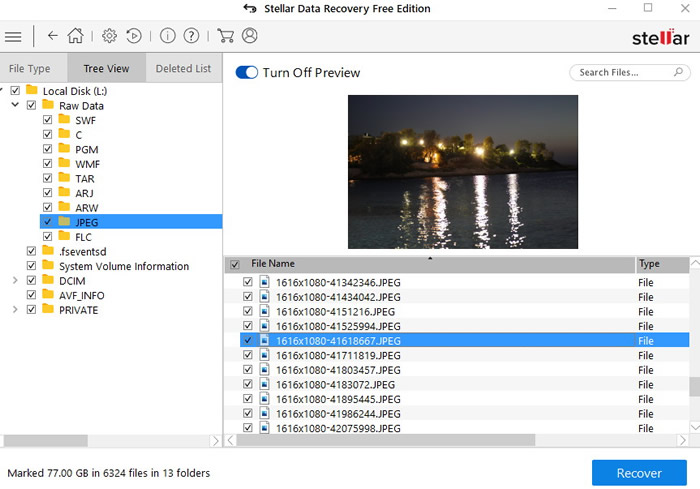
Task: Click the Recover button
Action: [x=638, y=473]
